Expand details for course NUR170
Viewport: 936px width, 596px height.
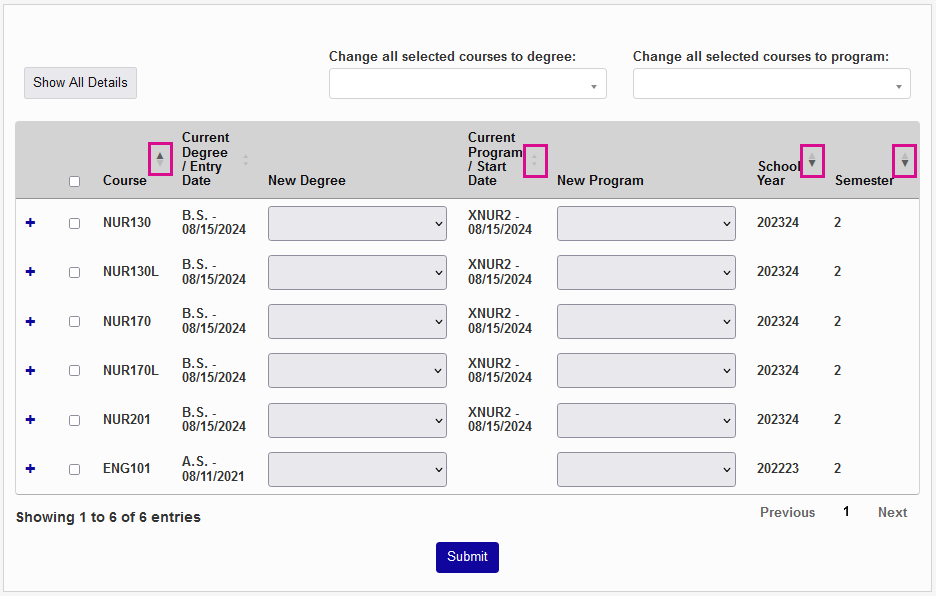[x=29, y=321]
